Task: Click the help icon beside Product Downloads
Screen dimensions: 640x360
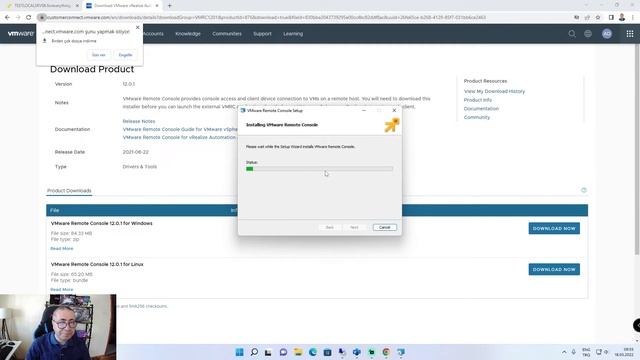Action: (584, 190)
